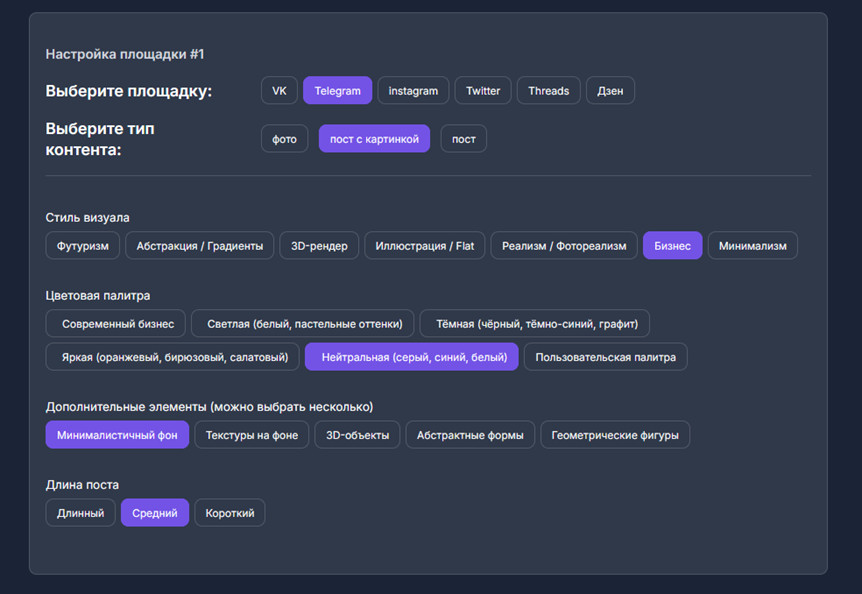
Task: Select пост content type without image
Action: point(463,139)
